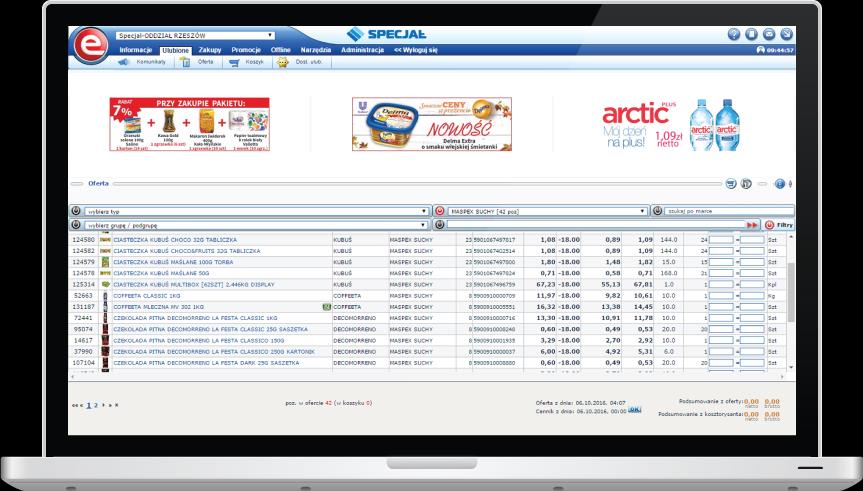Click the MV icon on COFFEETA MLECZNA row
Viewport: 863px width, 491px height.
click(326, 307)
